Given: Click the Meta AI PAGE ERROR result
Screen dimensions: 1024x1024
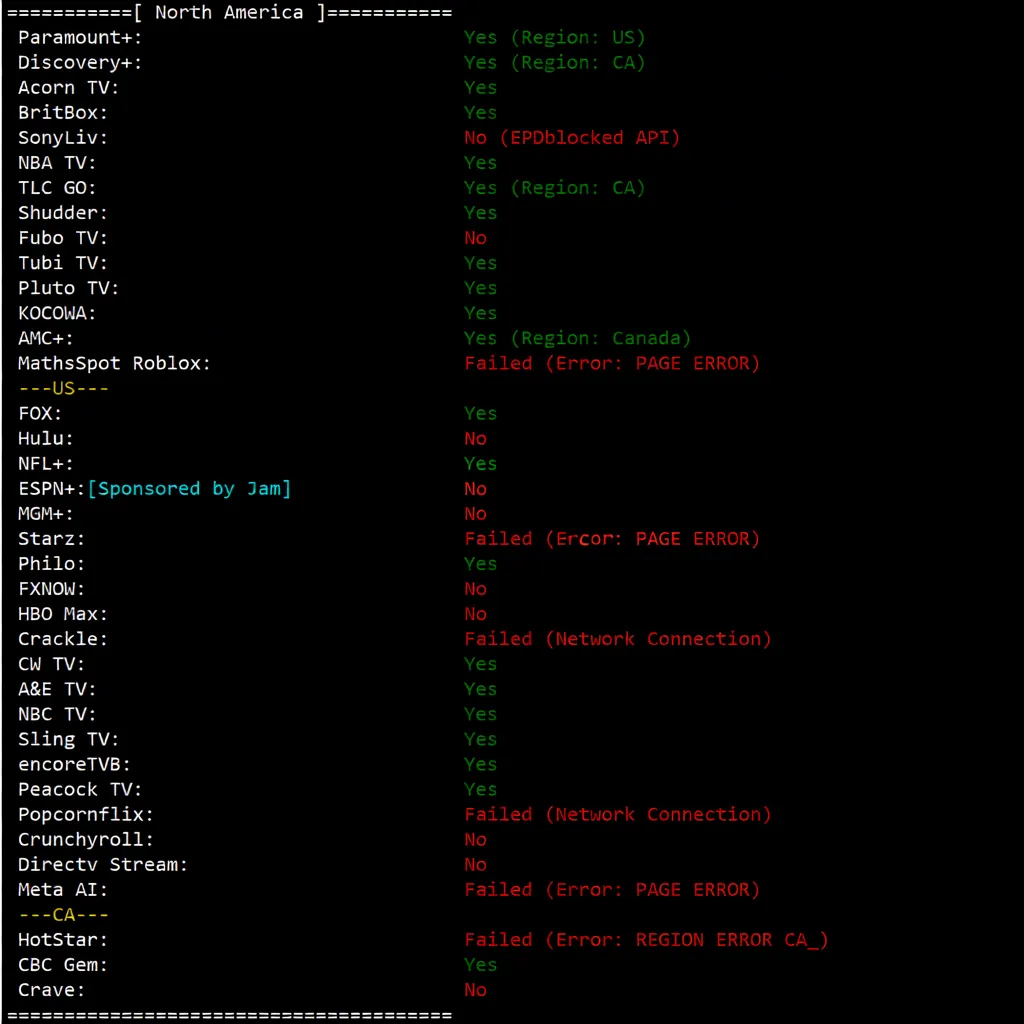Looking at the screenshot, I should pos(611,889).
